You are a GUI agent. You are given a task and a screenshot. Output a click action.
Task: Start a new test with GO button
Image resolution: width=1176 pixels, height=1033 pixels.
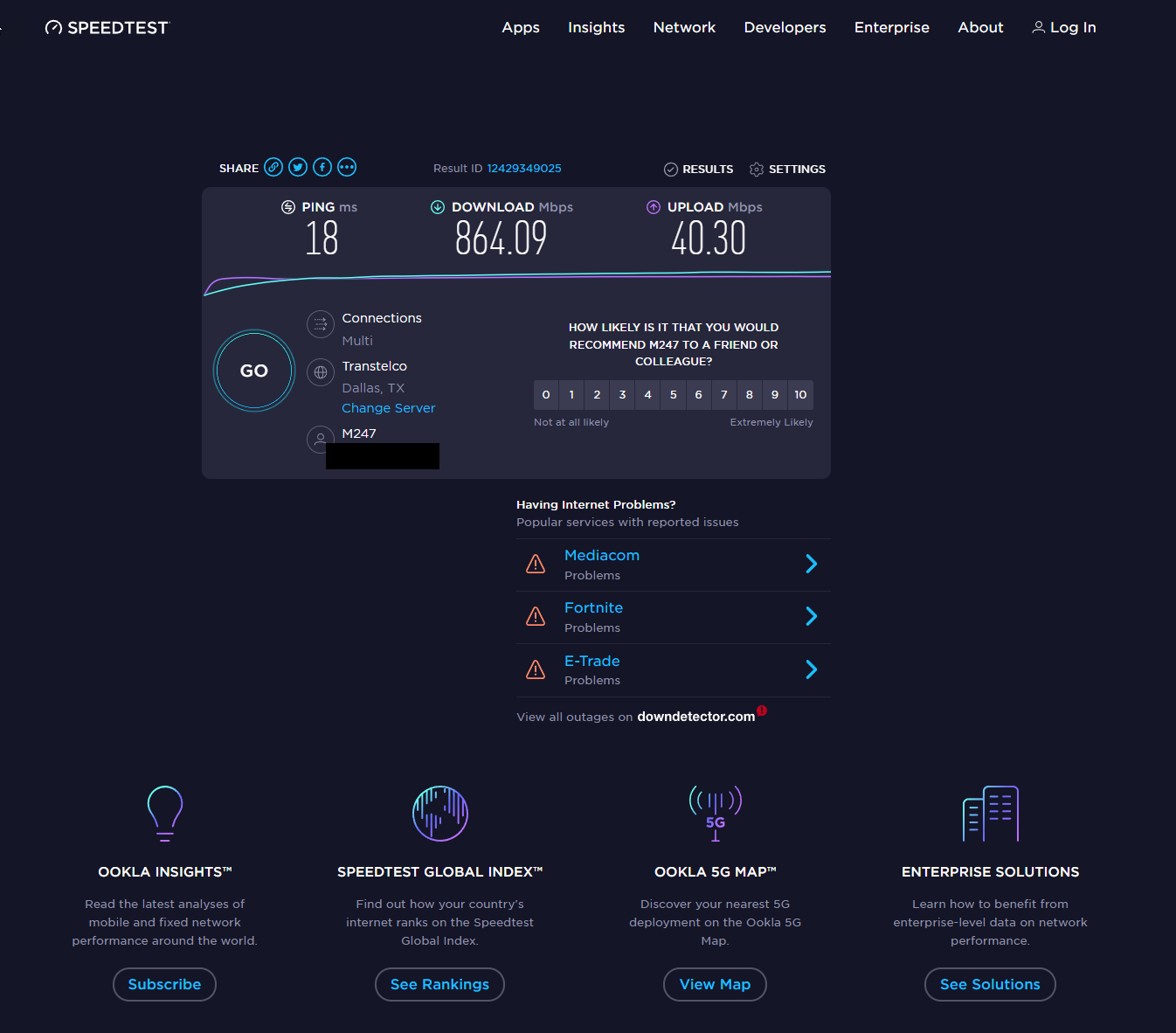(x=254, y=371)
